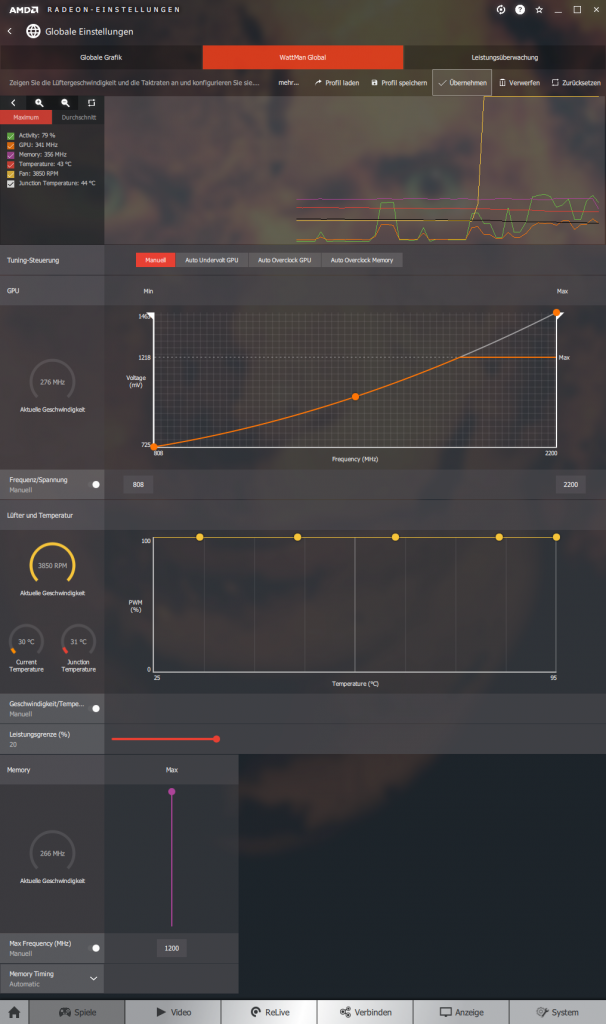Discard changes with Verwerfen
This screenshot has width=606, height=1024.
pos(520,83)
